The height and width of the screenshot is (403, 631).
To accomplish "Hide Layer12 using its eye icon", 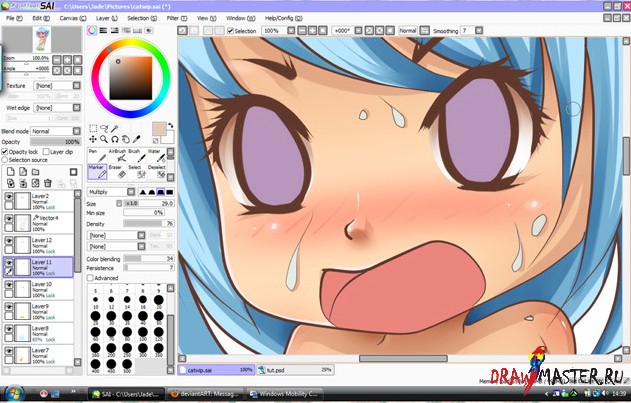I will coord(8,240).
